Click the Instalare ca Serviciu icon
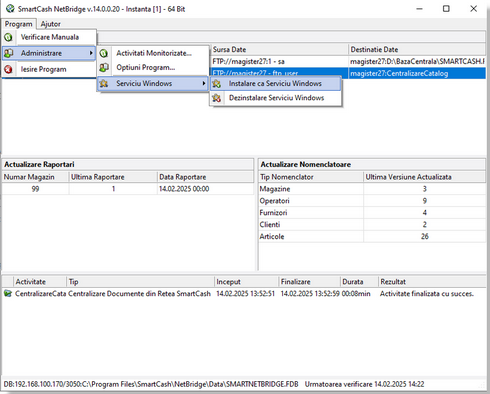The width and height of the screenshot is (490, 394). [217, 84]
